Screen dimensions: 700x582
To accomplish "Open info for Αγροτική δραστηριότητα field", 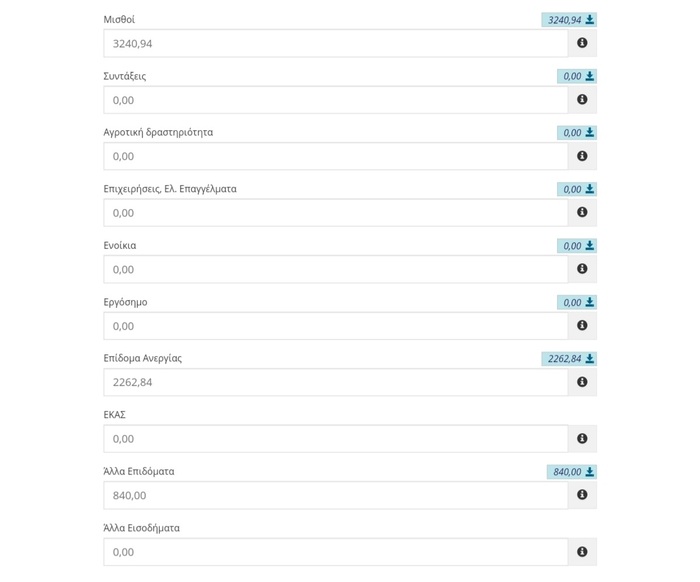I will (x=582, y=156).
